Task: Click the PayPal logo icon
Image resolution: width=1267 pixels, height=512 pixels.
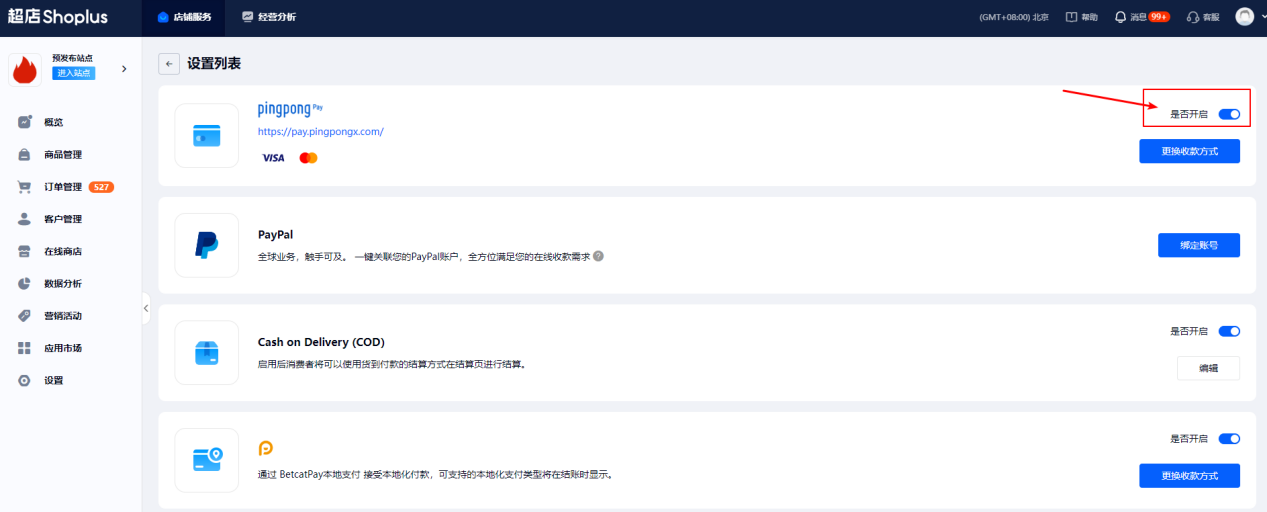Action: coord(207,245)
